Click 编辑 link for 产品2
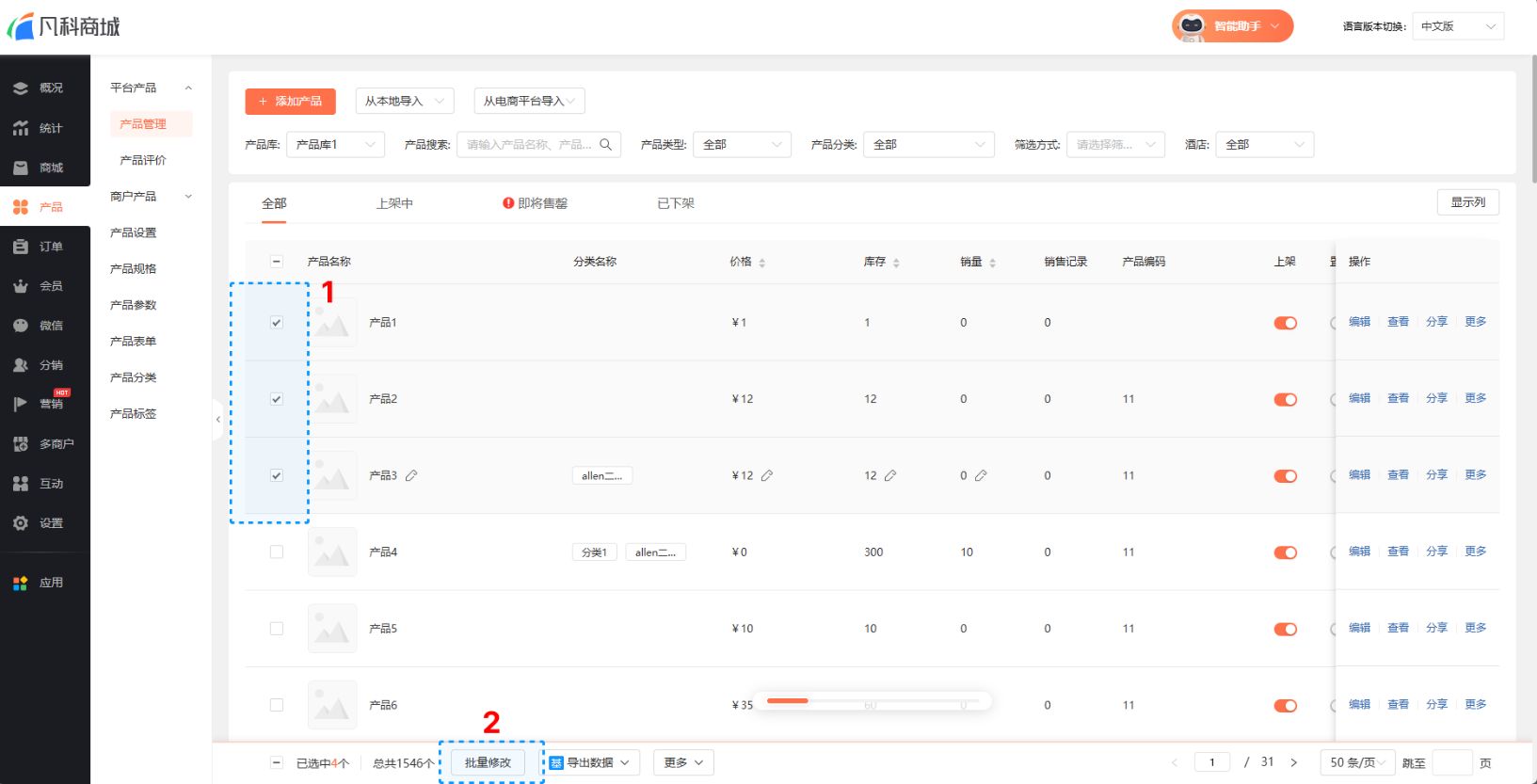 [1359, 398]
